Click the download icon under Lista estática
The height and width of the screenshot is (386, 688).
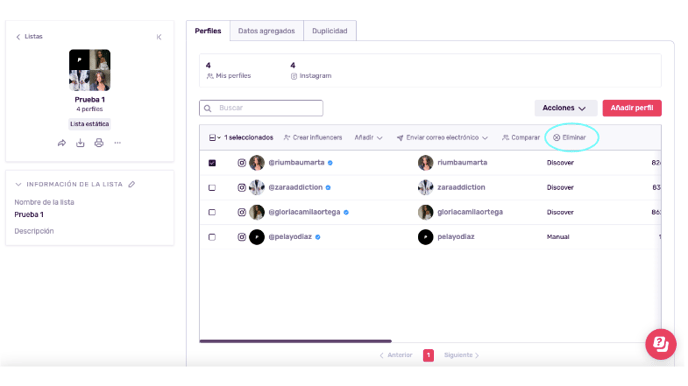tap(80, 143)
